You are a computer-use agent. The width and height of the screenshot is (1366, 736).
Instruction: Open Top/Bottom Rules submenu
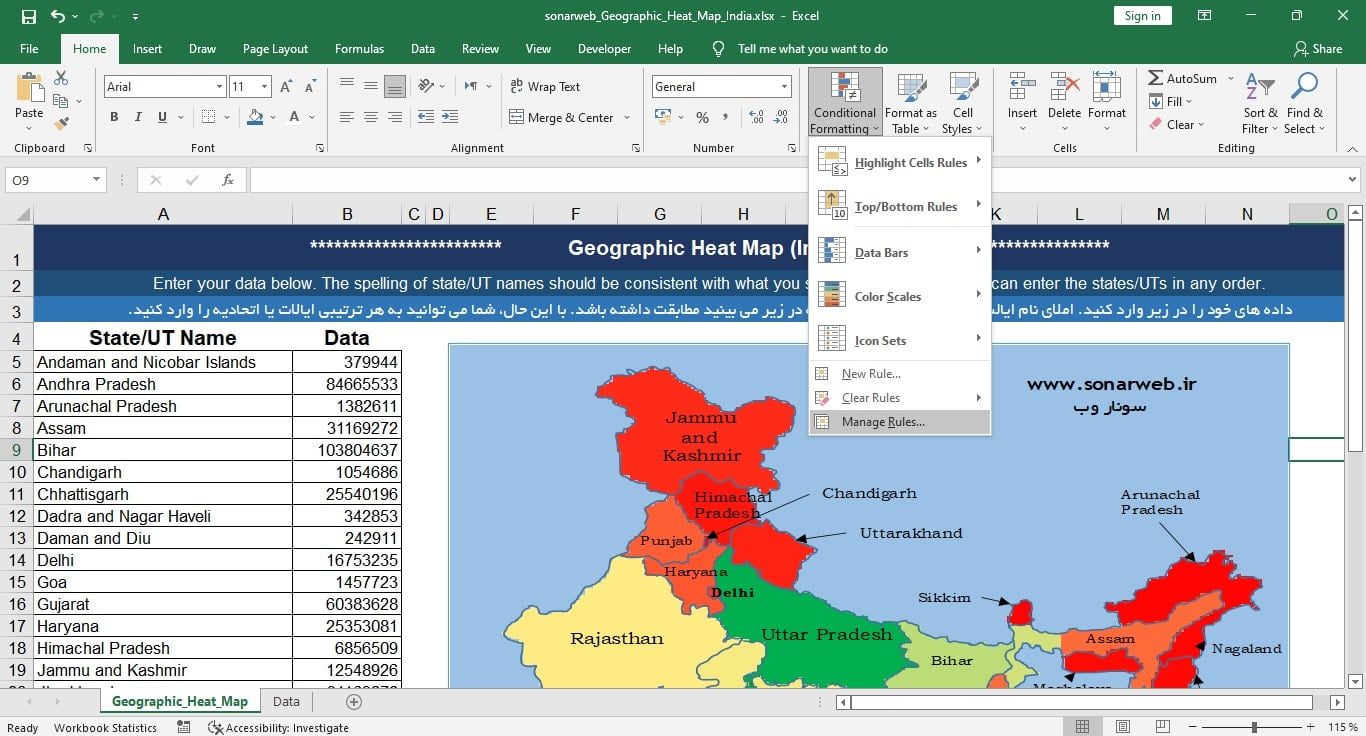point(899,207)
